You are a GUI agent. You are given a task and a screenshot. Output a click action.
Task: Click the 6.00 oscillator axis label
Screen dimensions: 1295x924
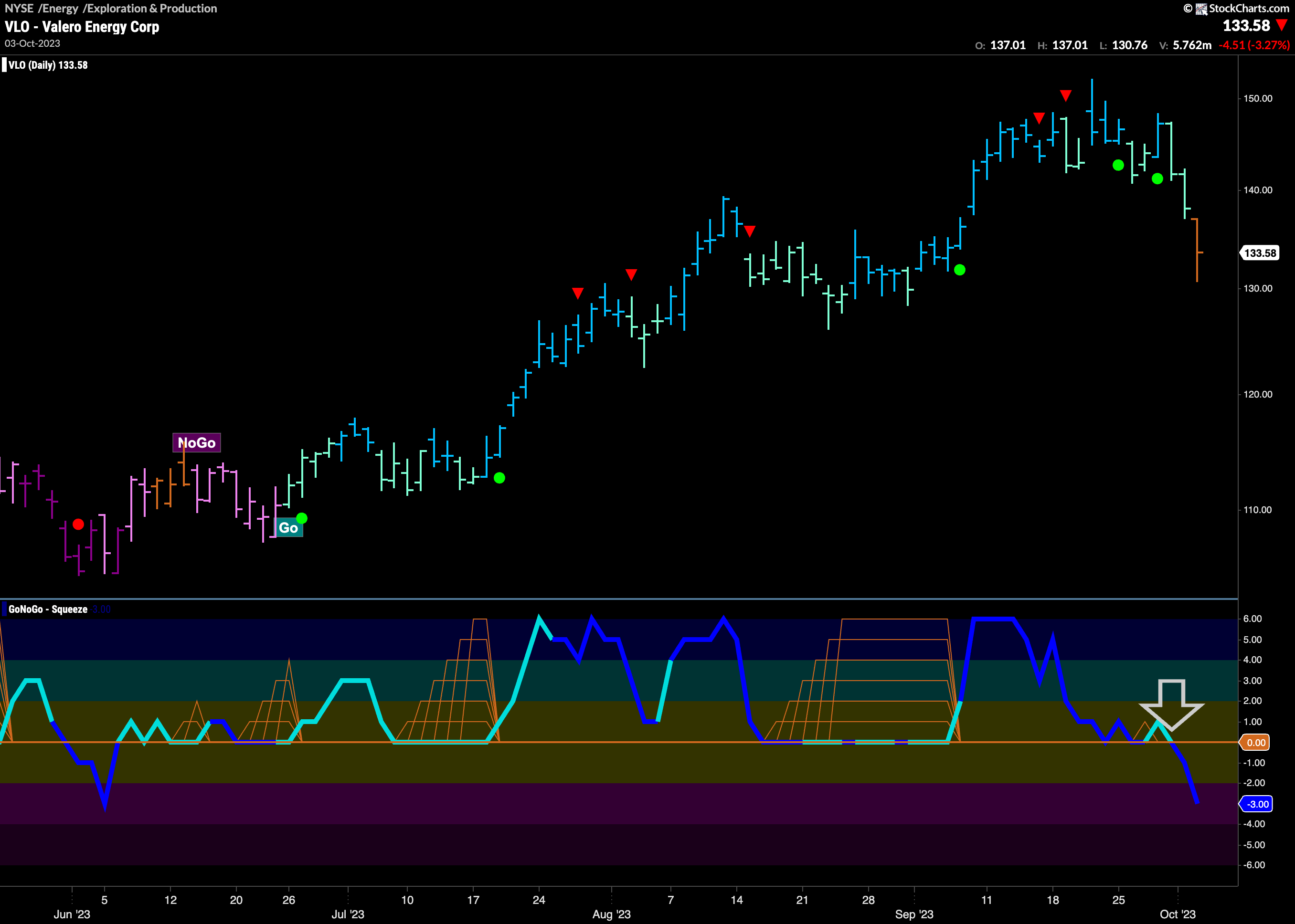(1253, 619)
